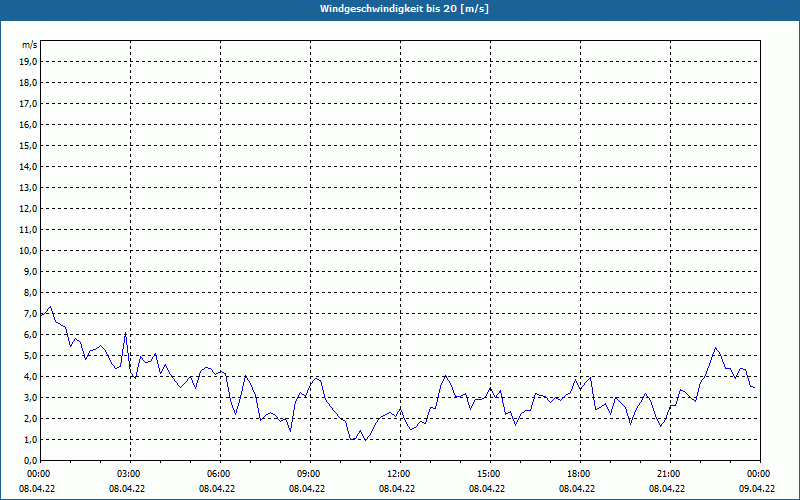The width and height of the screenshot is (800, 500).
Task: Choose the 9,0 y-axis label
Action: [x=31, y=271]
